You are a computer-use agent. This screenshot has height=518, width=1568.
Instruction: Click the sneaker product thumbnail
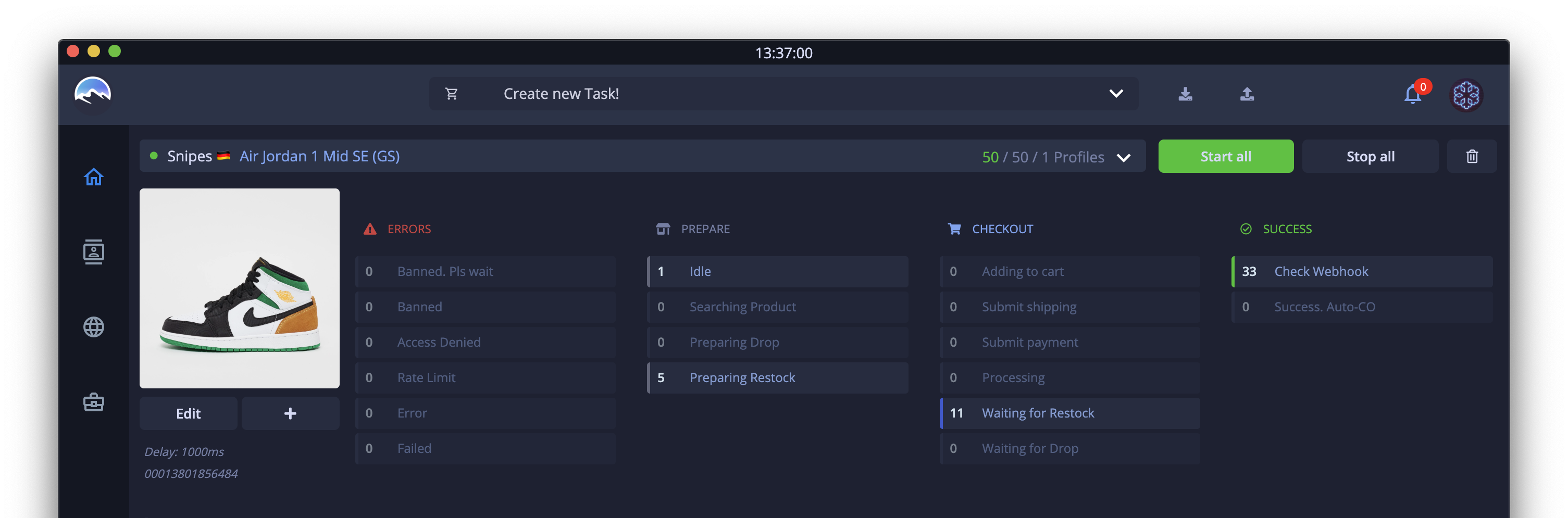coord(239,288)
